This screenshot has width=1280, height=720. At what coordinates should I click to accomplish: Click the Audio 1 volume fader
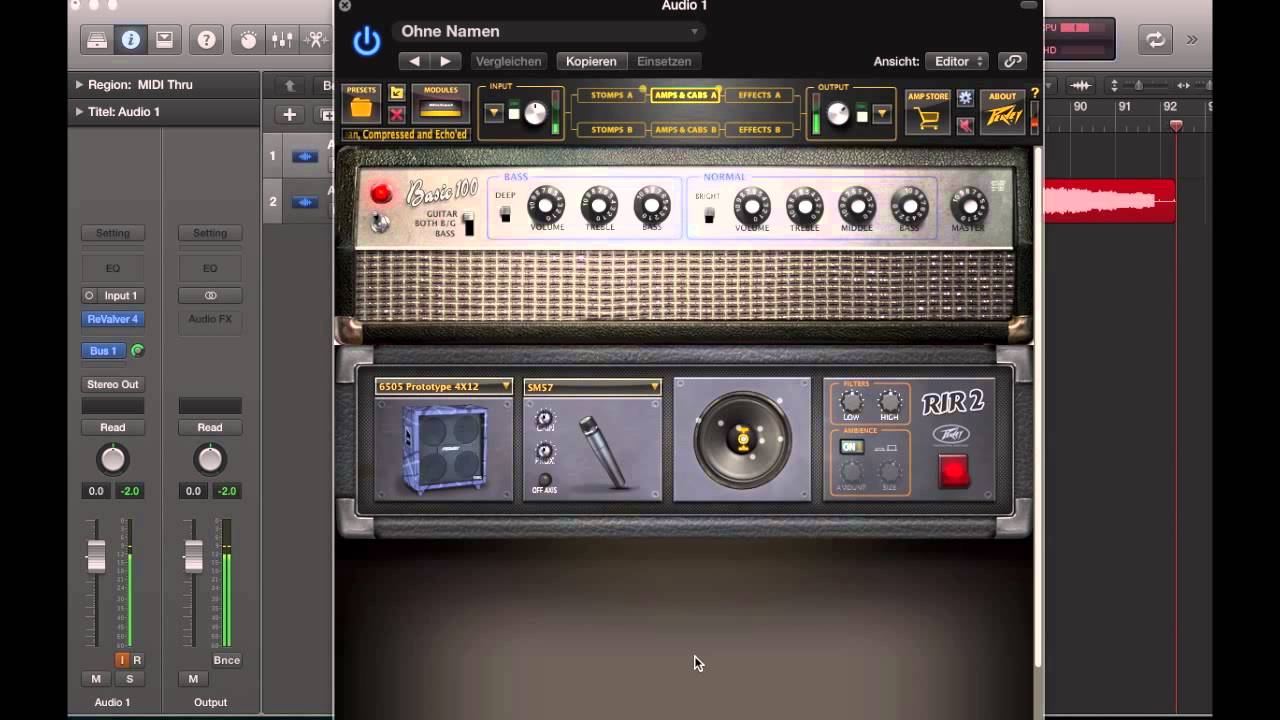96,556
